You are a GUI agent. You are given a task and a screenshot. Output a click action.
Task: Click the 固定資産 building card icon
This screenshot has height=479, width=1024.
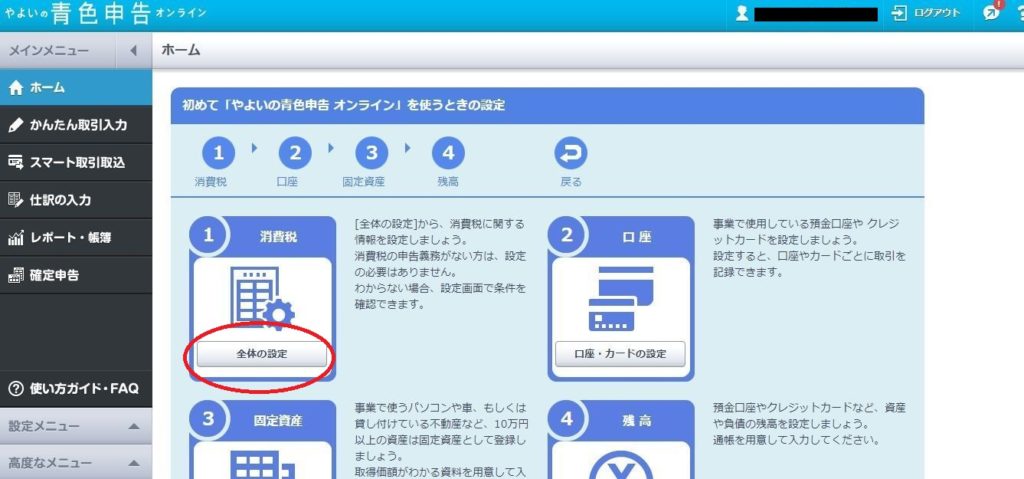click(x=264, y=465)
